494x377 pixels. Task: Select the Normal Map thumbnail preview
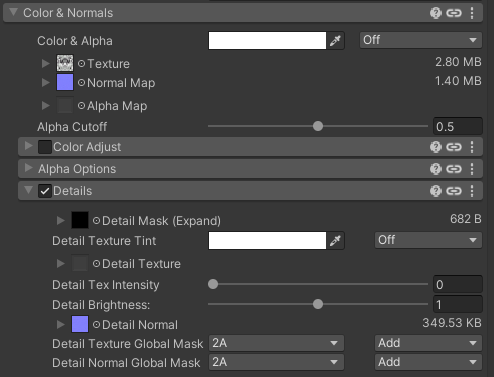coord(65,82)
